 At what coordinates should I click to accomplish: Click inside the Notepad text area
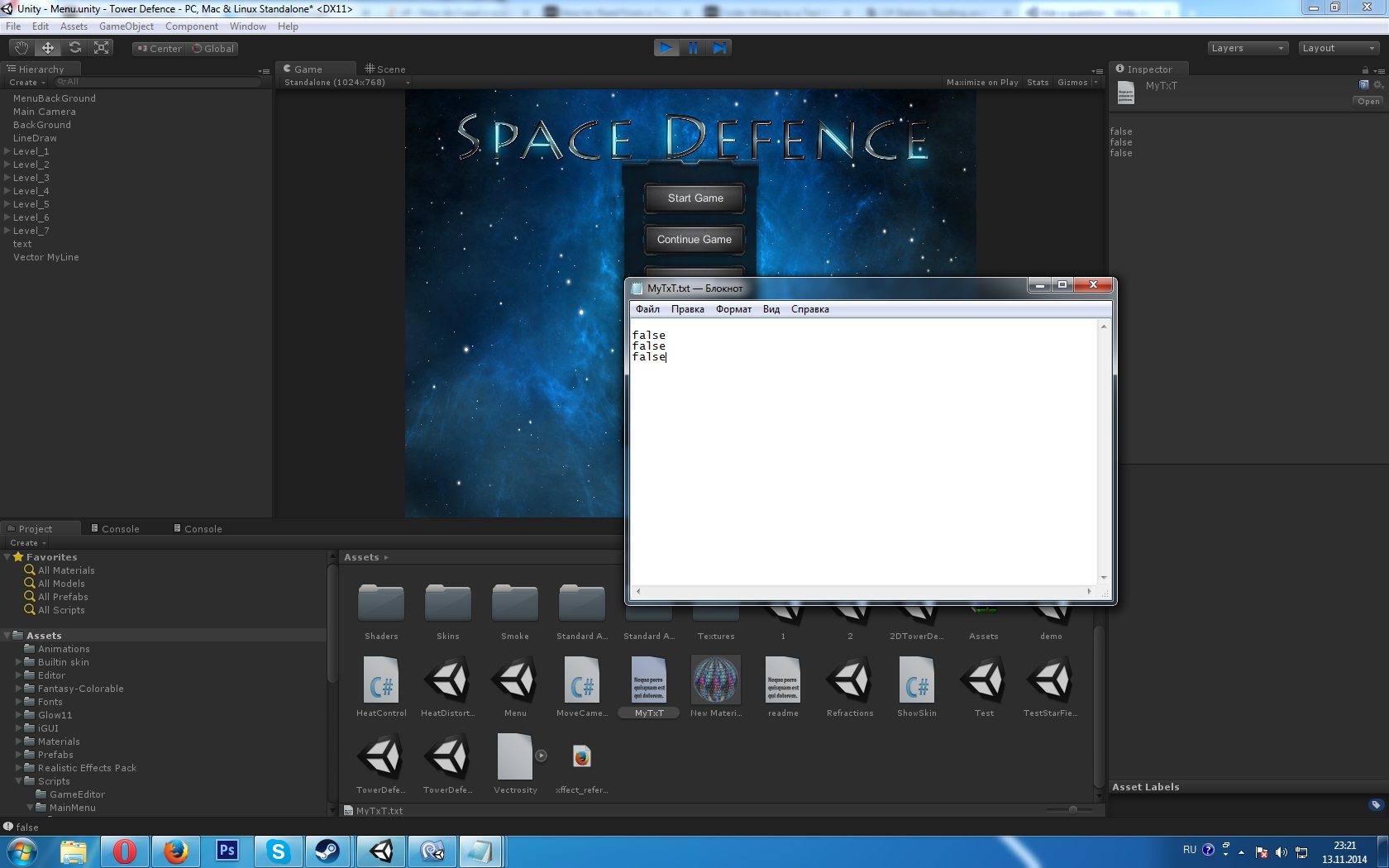point(863,452)
